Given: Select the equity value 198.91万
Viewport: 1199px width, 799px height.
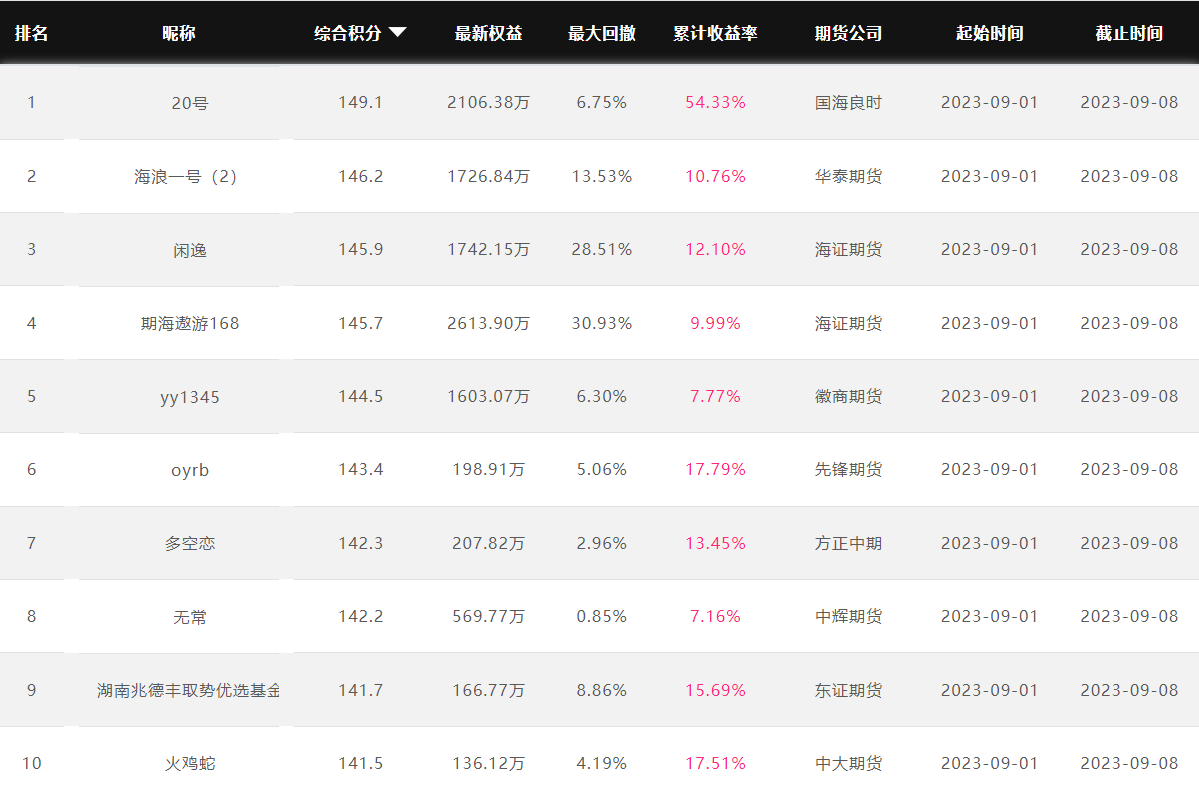Looking at the screenshot, I should [489, 469].
